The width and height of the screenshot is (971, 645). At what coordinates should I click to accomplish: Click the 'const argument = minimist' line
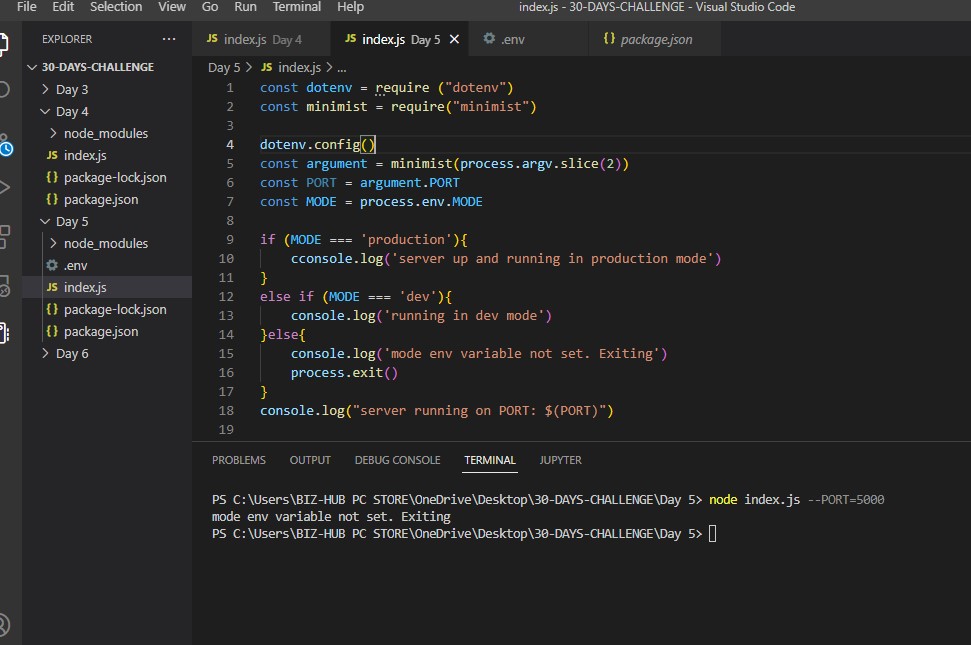(444, 163)
